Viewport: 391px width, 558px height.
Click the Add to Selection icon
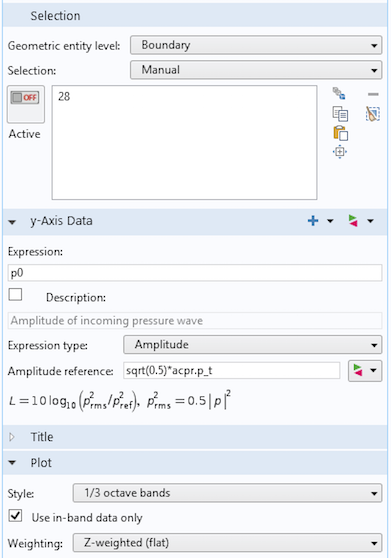tap(339, 94)
